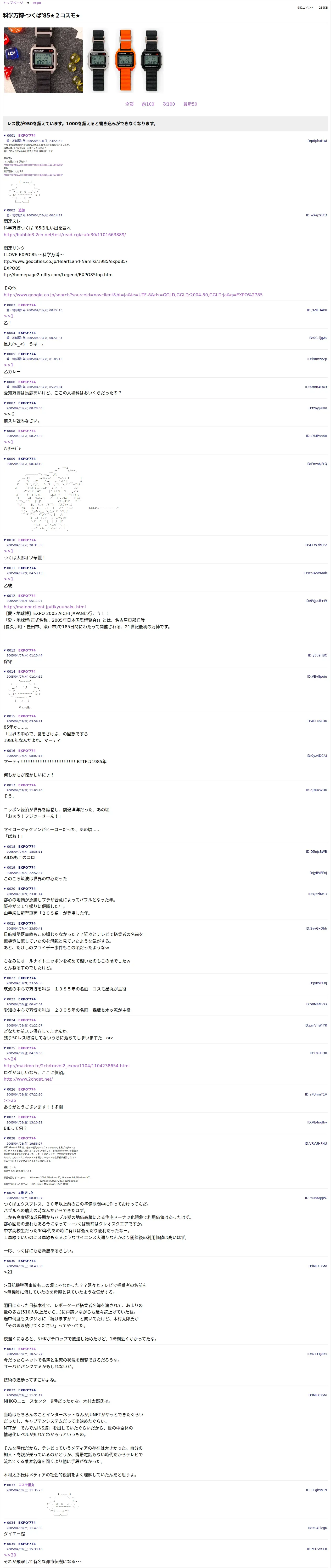Follow >>30 anchor in post 0035
336x1568 pixels.
pyautogui.click(x=10, y=1555)
